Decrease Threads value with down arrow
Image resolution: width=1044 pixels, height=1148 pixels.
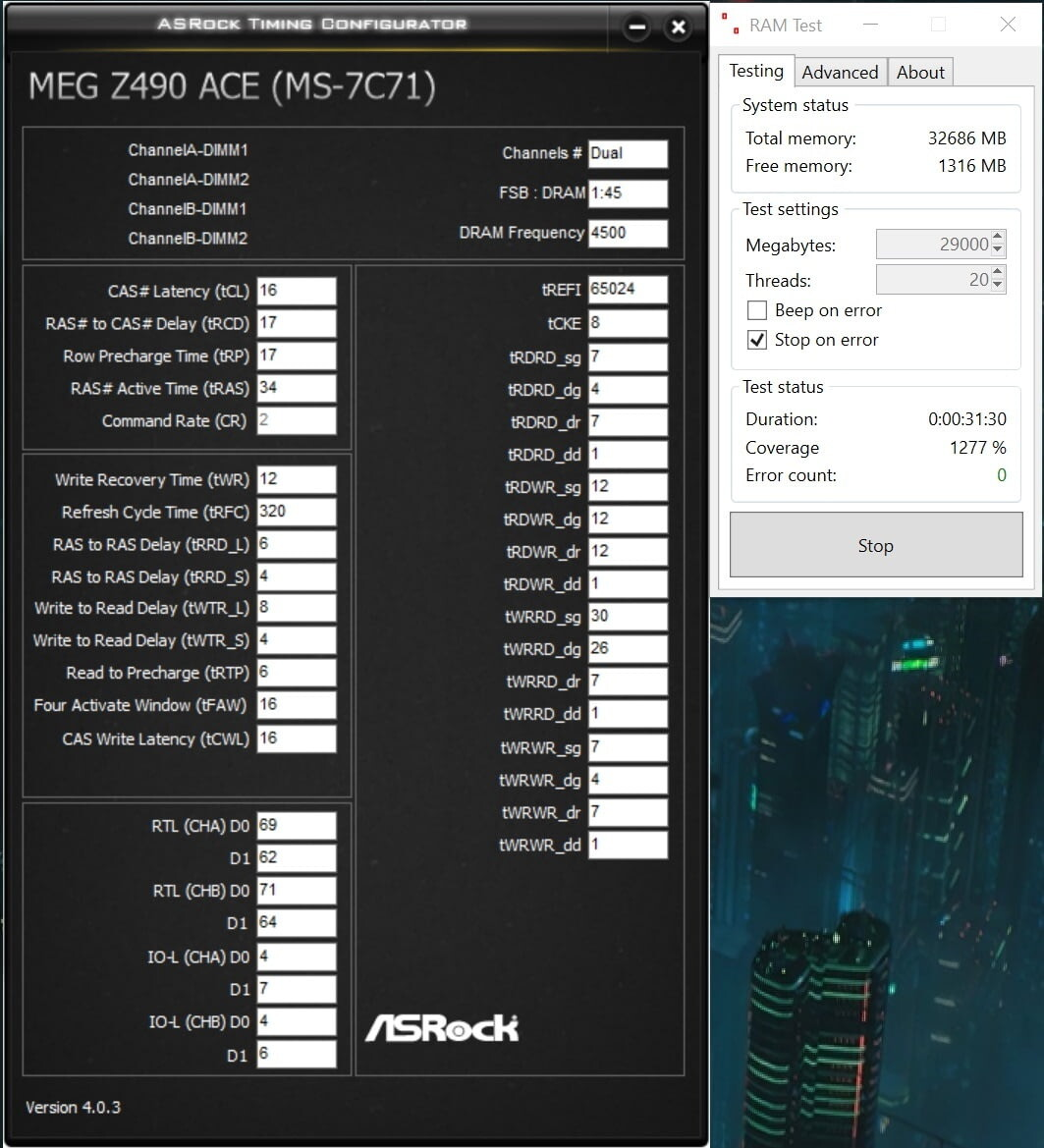tap(998, 286)
